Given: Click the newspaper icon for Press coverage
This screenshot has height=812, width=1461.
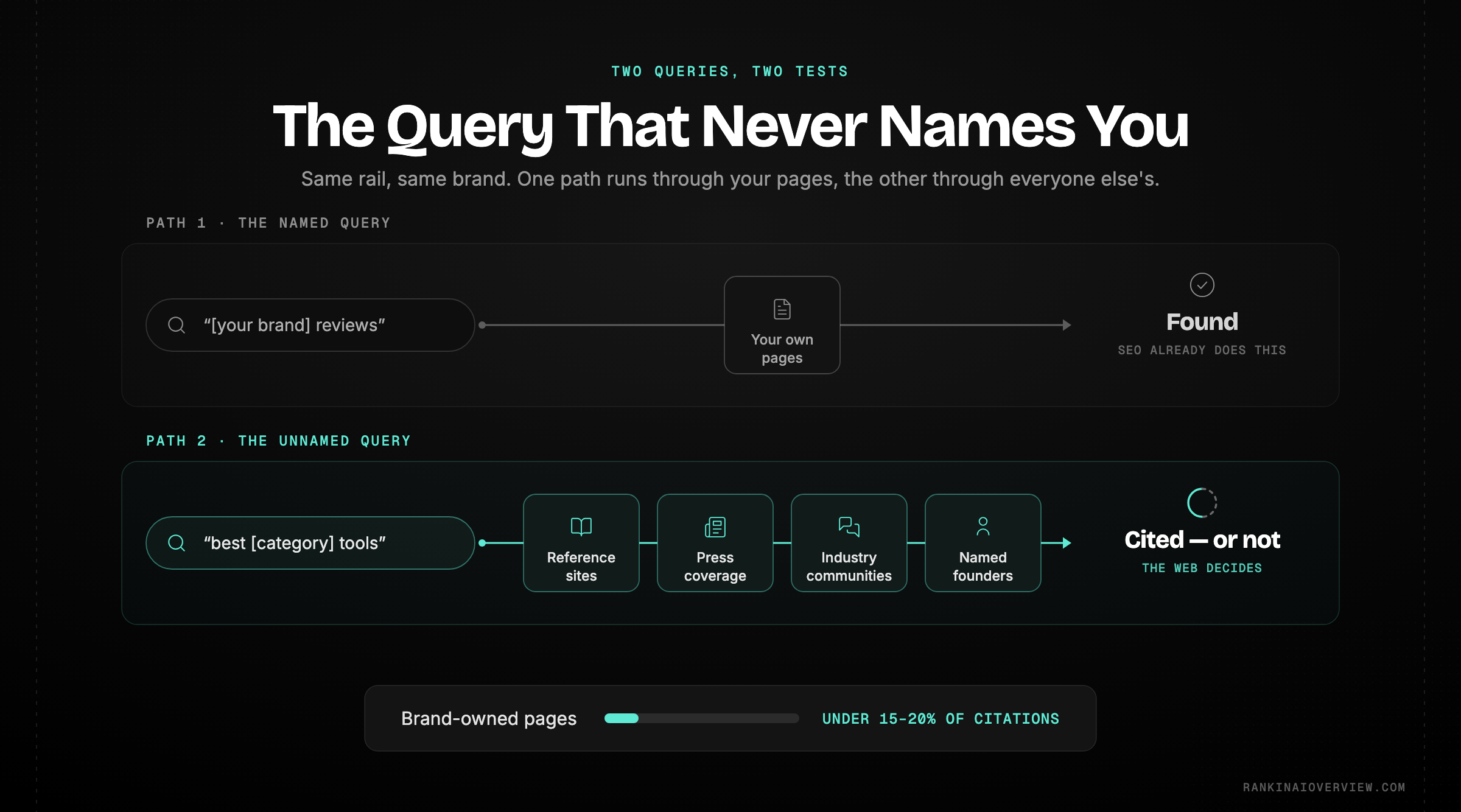Looking at the screenshot, I should pos(715,527).
